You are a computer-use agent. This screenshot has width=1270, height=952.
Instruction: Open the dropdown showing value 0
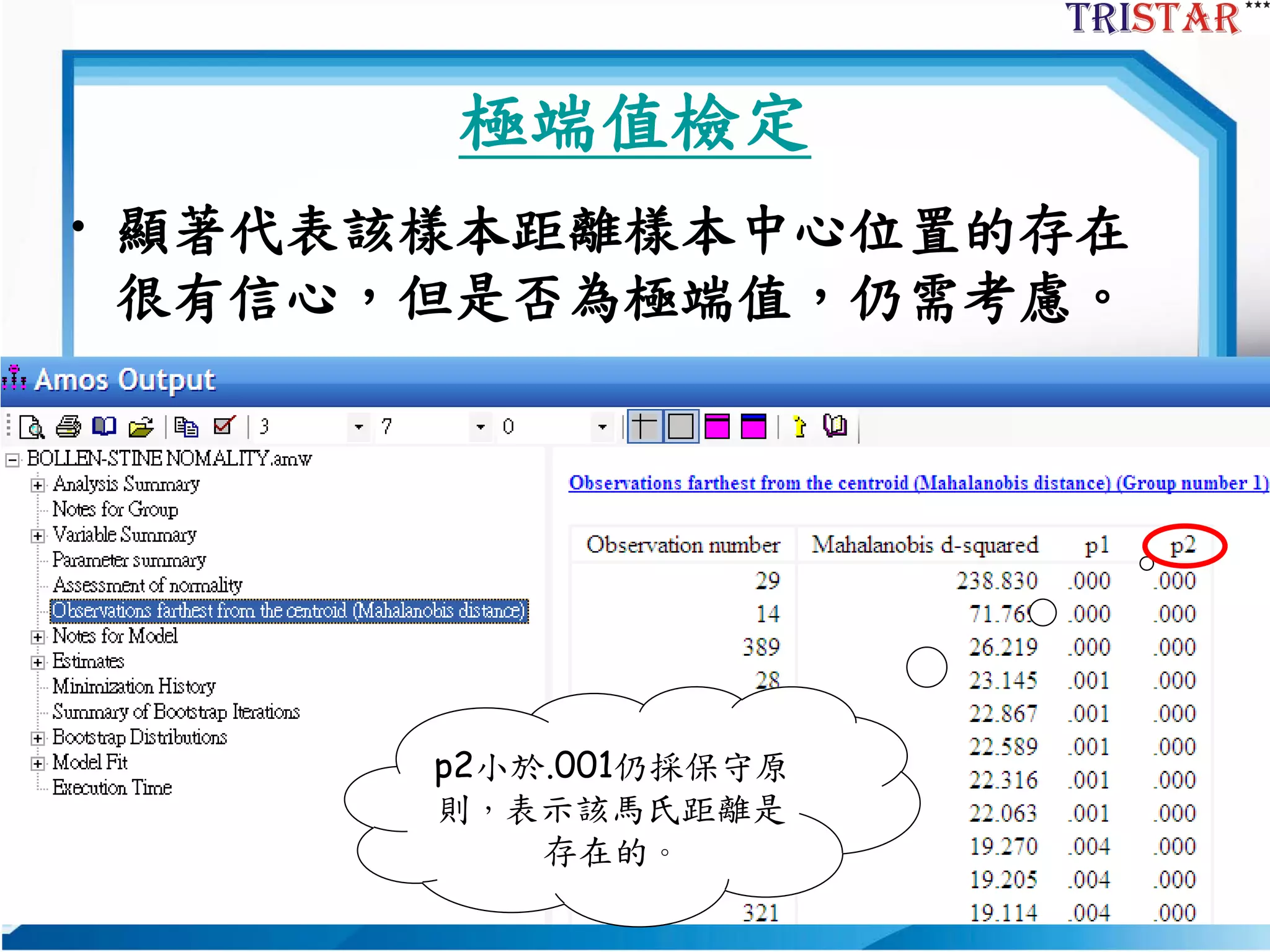pos(602,427)
